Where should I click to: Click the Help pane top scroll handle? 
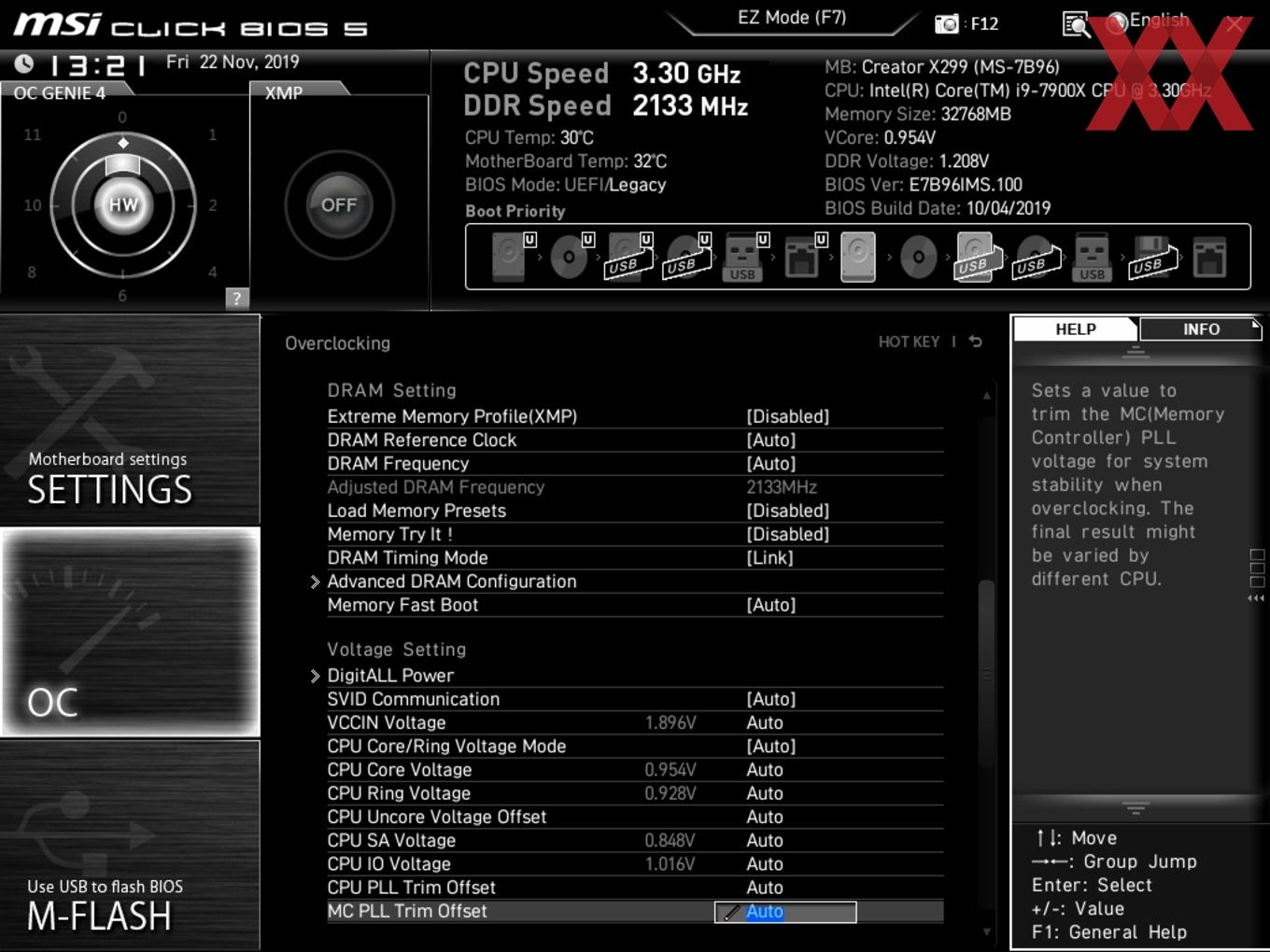pyautogui.click(x=1136, y=353)
